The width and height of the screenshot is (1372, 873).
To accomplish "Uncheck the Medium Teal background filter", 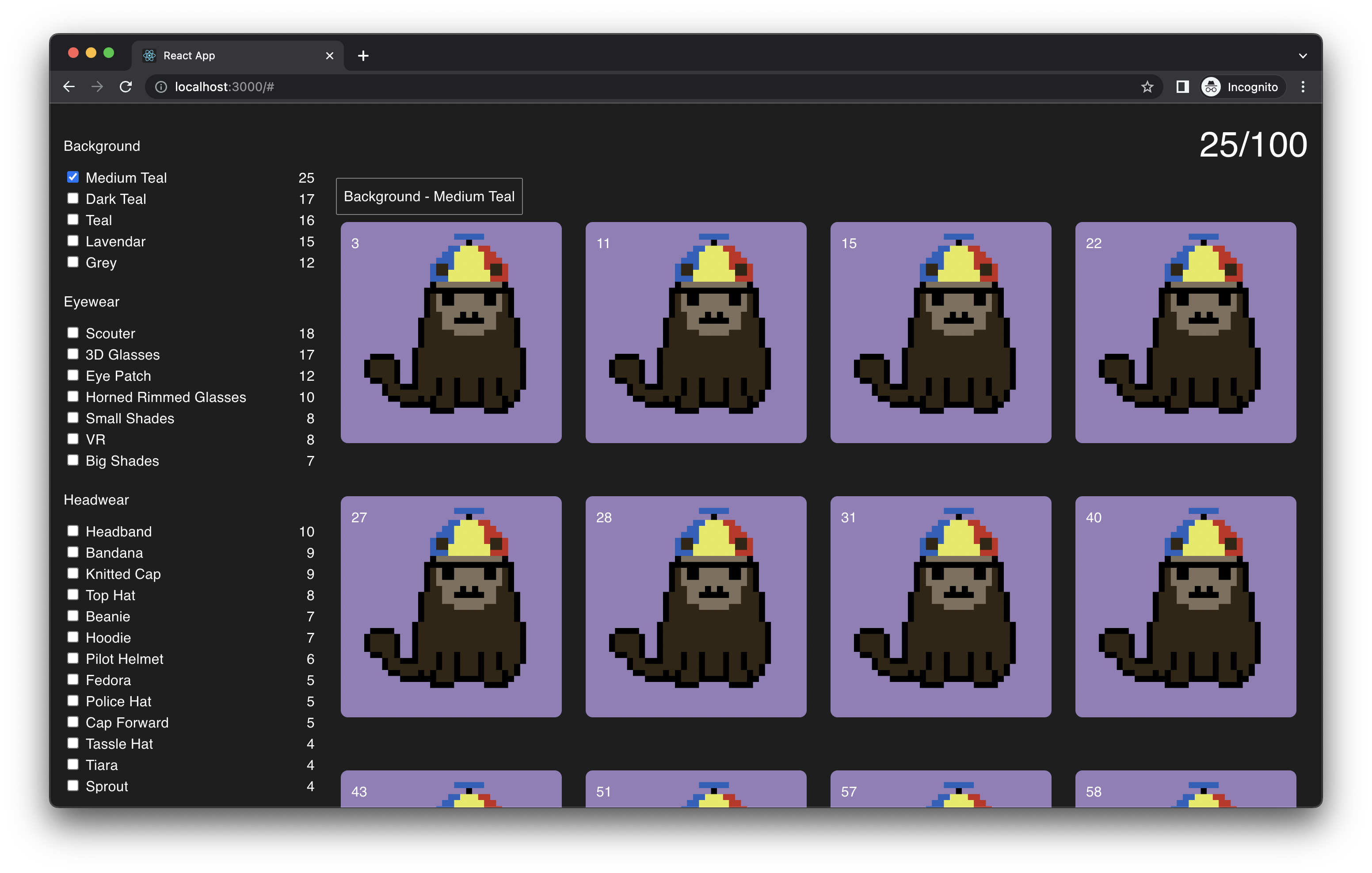I will click(73, 177).
